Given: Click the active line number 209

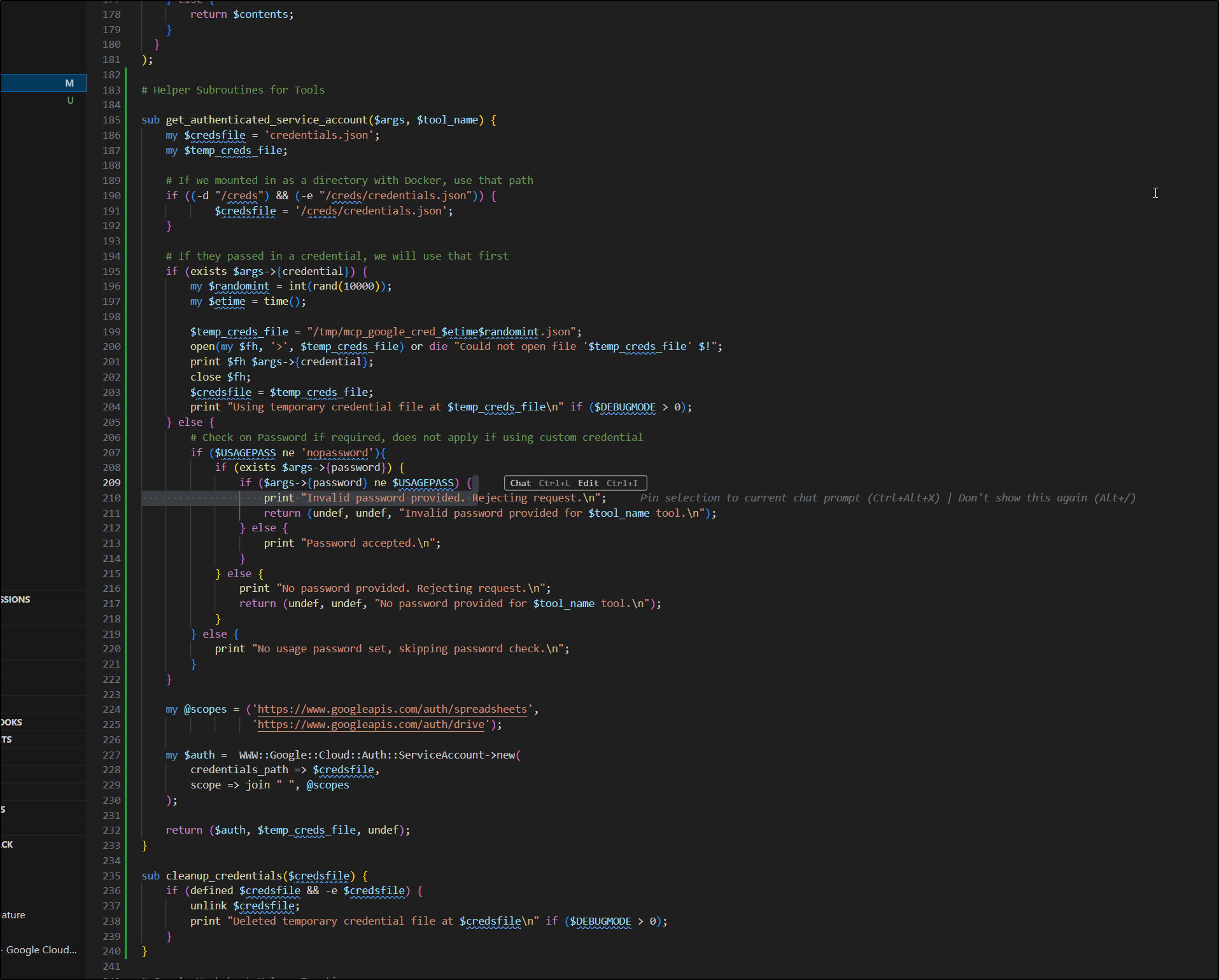Looking at the screenshot, I should click(111, 482).
